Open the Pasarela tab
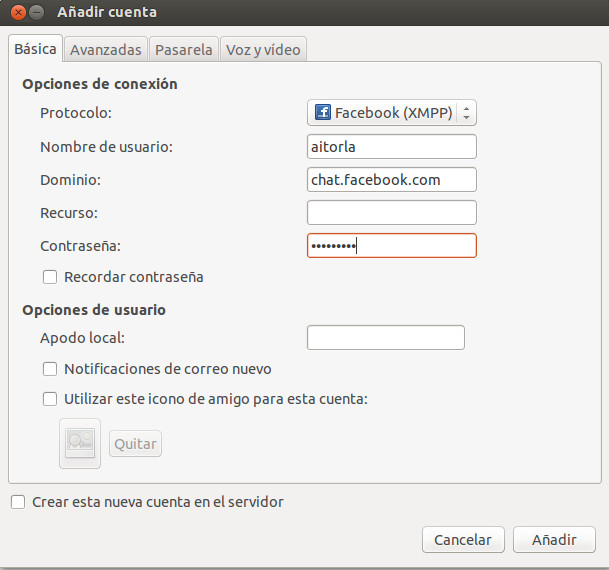 tap(183, 49)
